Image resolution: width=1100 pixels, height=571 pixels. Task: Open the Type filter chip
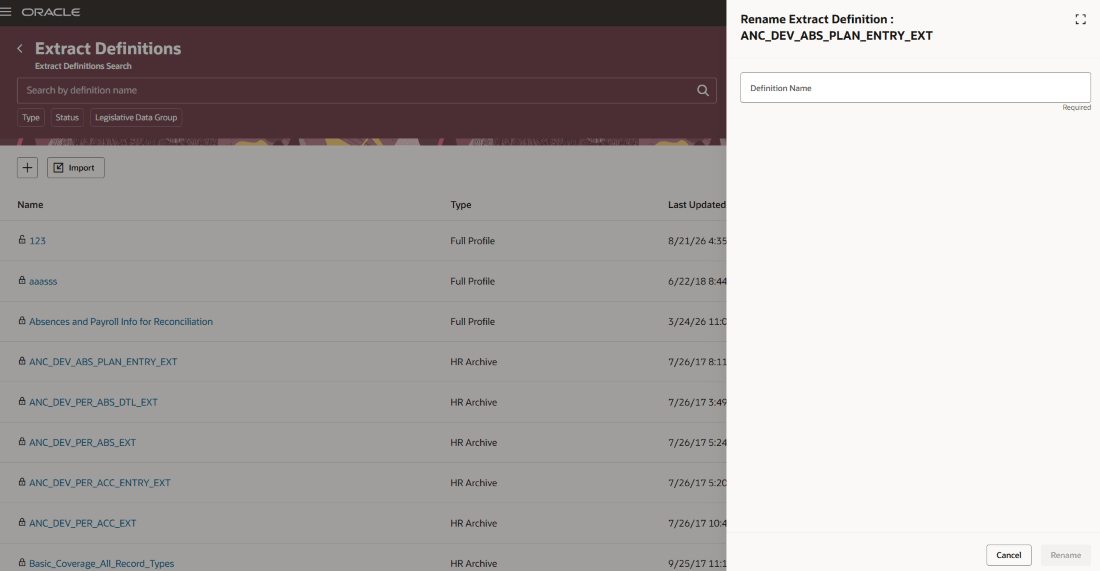pyautogui.click(x=31, y=118)
